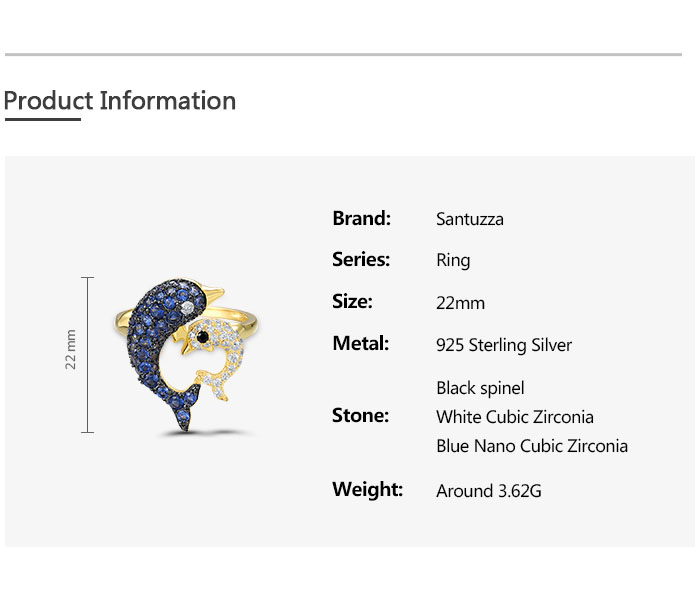Click the Product Information heading
The image size is (700, 607).
click(x=120, y=101)
